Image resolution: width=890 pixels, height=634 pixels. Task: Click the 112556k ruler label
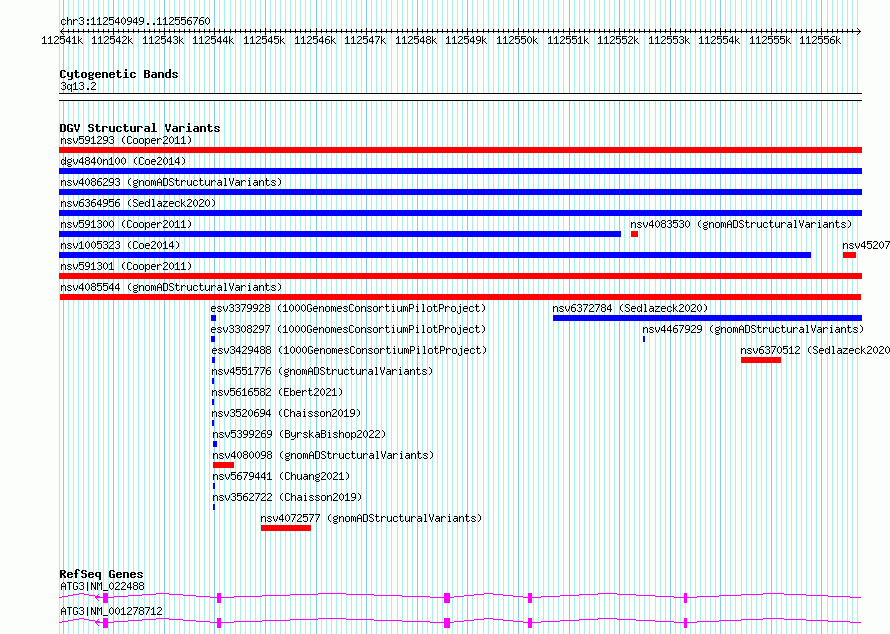coord(820,41)
